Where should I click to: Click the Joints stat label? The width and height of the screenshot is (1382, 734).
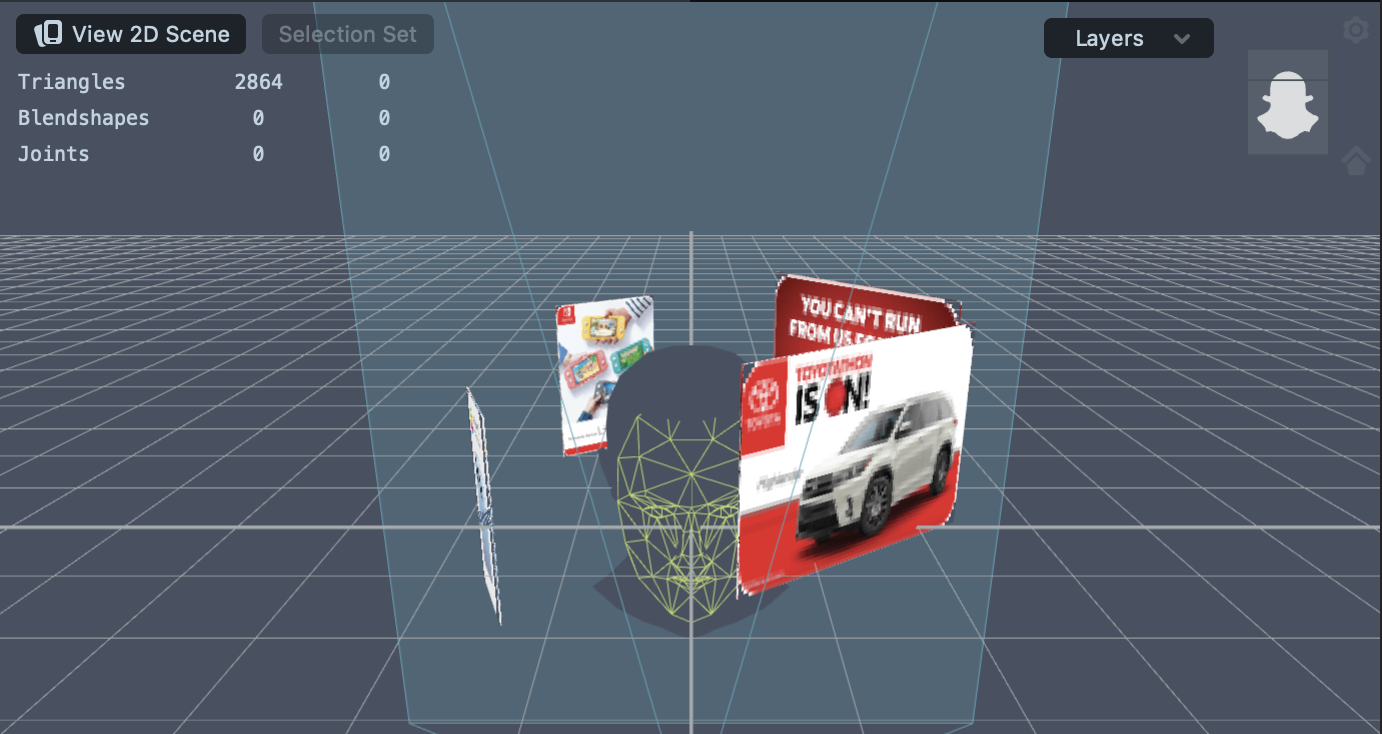(x=53, y=154)
